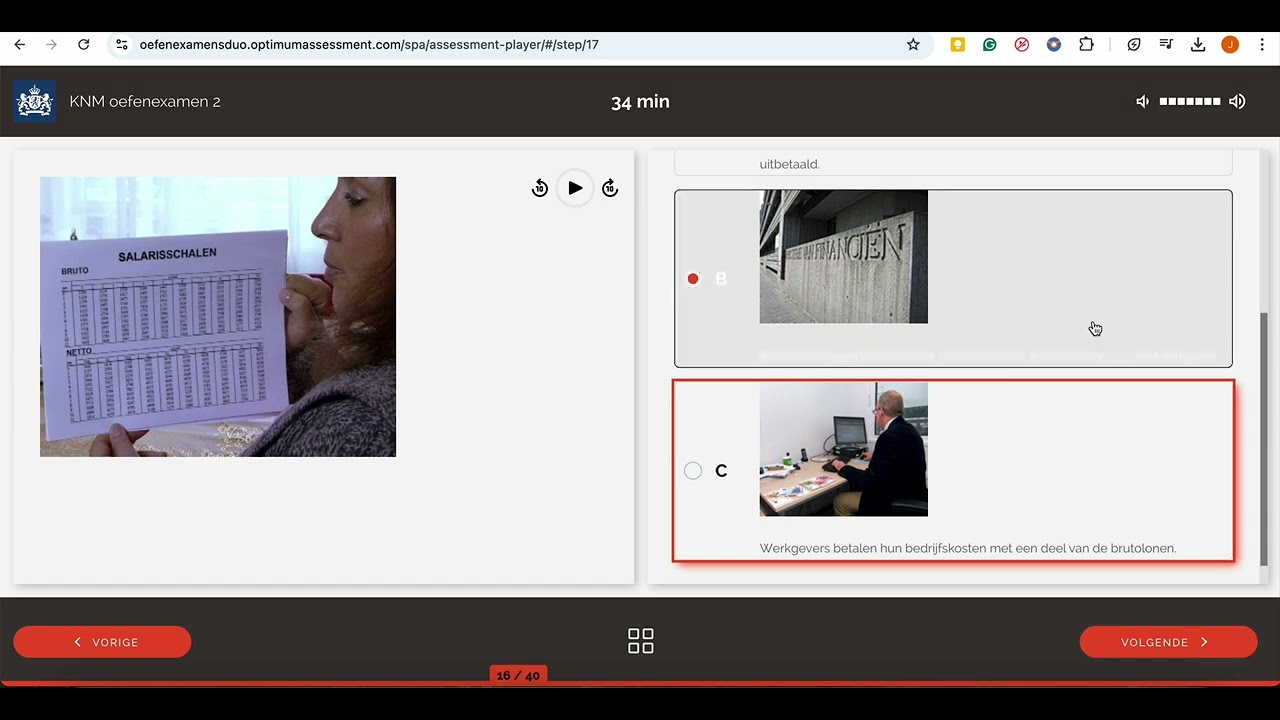Viewport: 1280px width, 720px height.
Task: Rewind audio 10 seconds
Action: [540, 188]
